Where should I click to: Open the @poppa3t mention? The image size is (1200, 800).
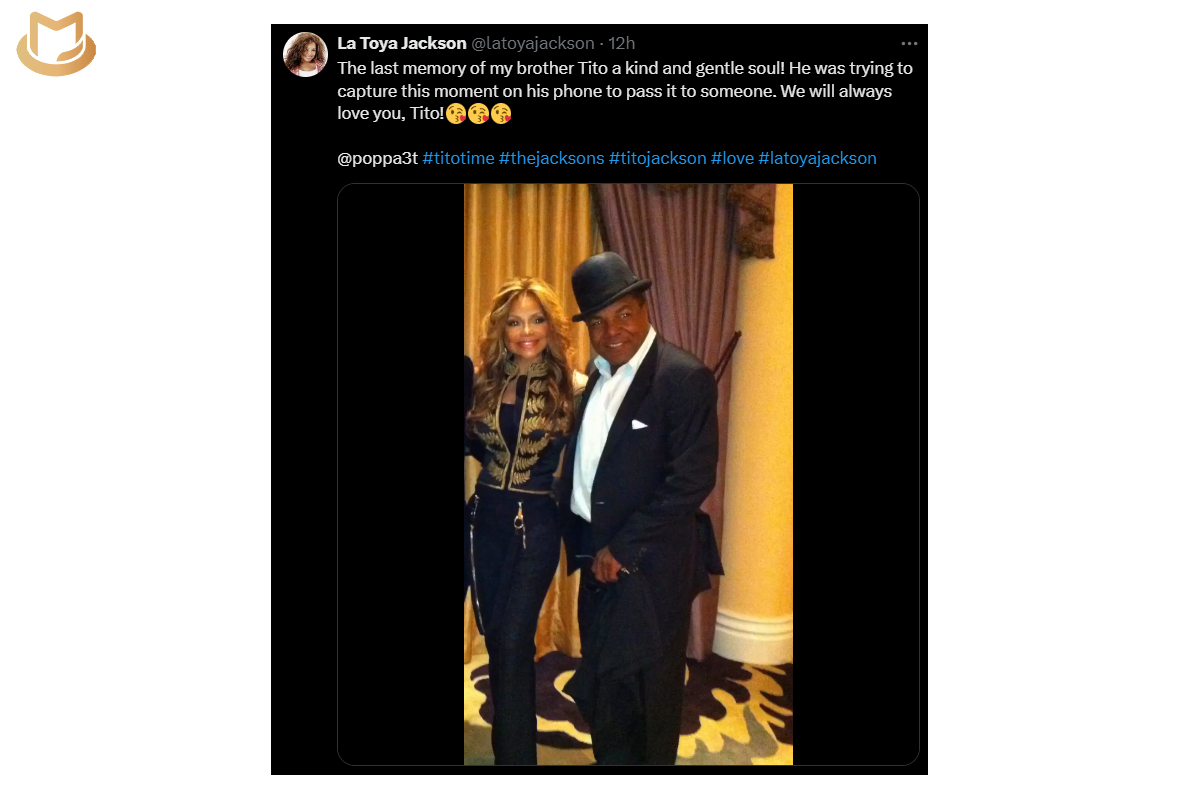coord(377,158)
